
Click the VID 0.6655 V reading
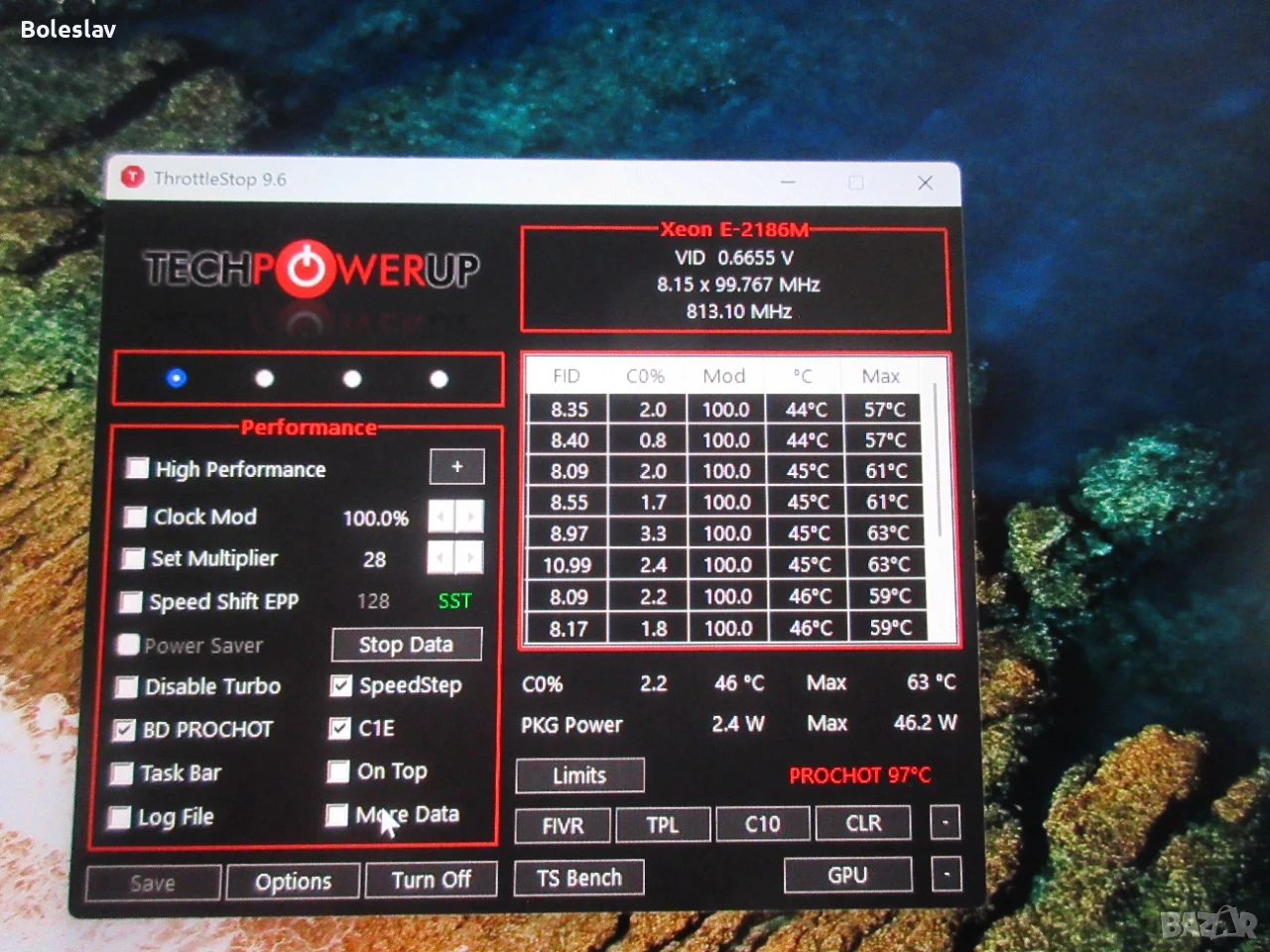pyautogui.click(x=734, y=258)
